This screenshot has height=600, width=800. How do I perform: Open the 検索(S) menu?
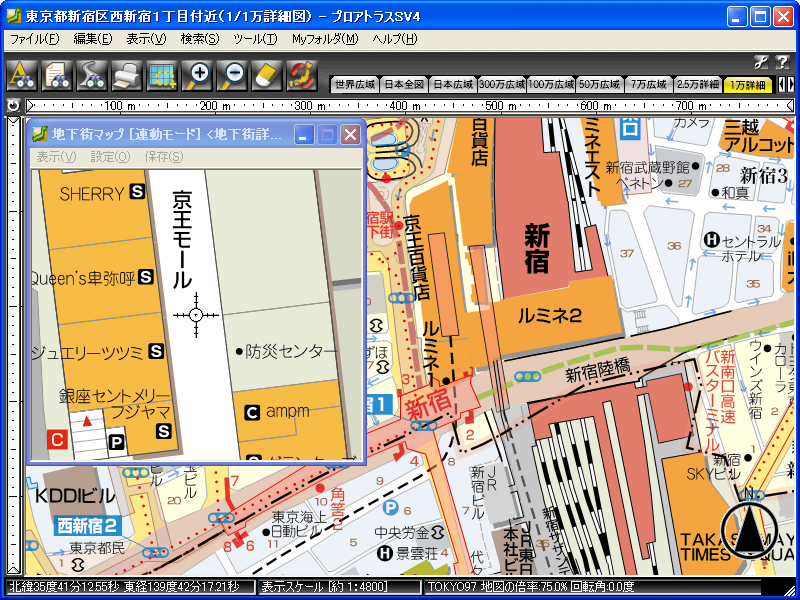[x=199, y=39]
